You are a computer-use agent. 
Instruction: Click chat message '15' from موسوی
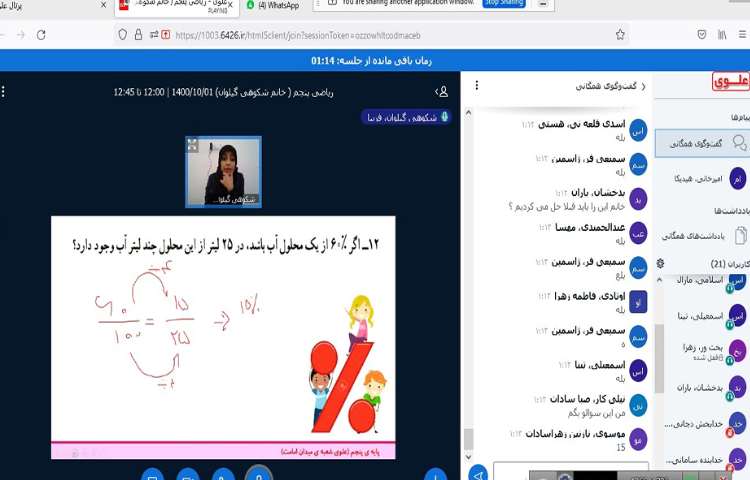pos(620,447)
